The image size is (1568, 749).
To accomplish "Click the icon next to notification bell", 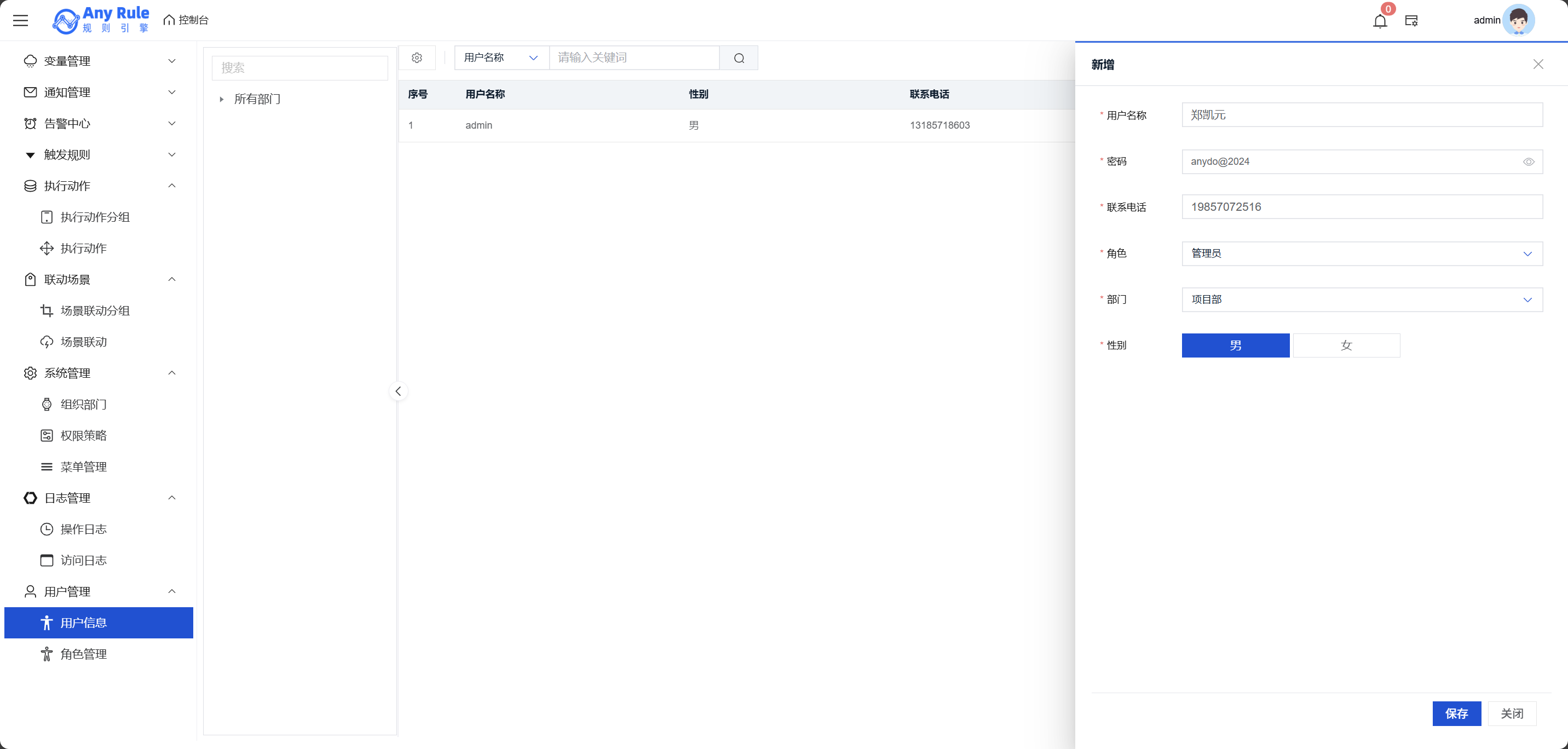I will pos(1411,21).
